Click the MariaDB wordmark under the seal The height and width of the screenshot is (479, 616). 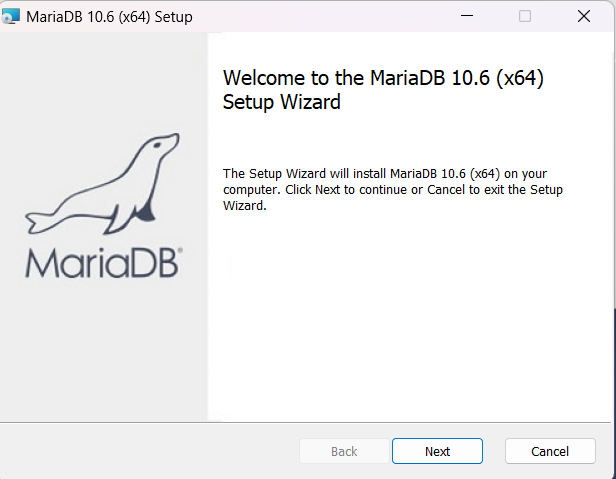[x=102, y=262]
